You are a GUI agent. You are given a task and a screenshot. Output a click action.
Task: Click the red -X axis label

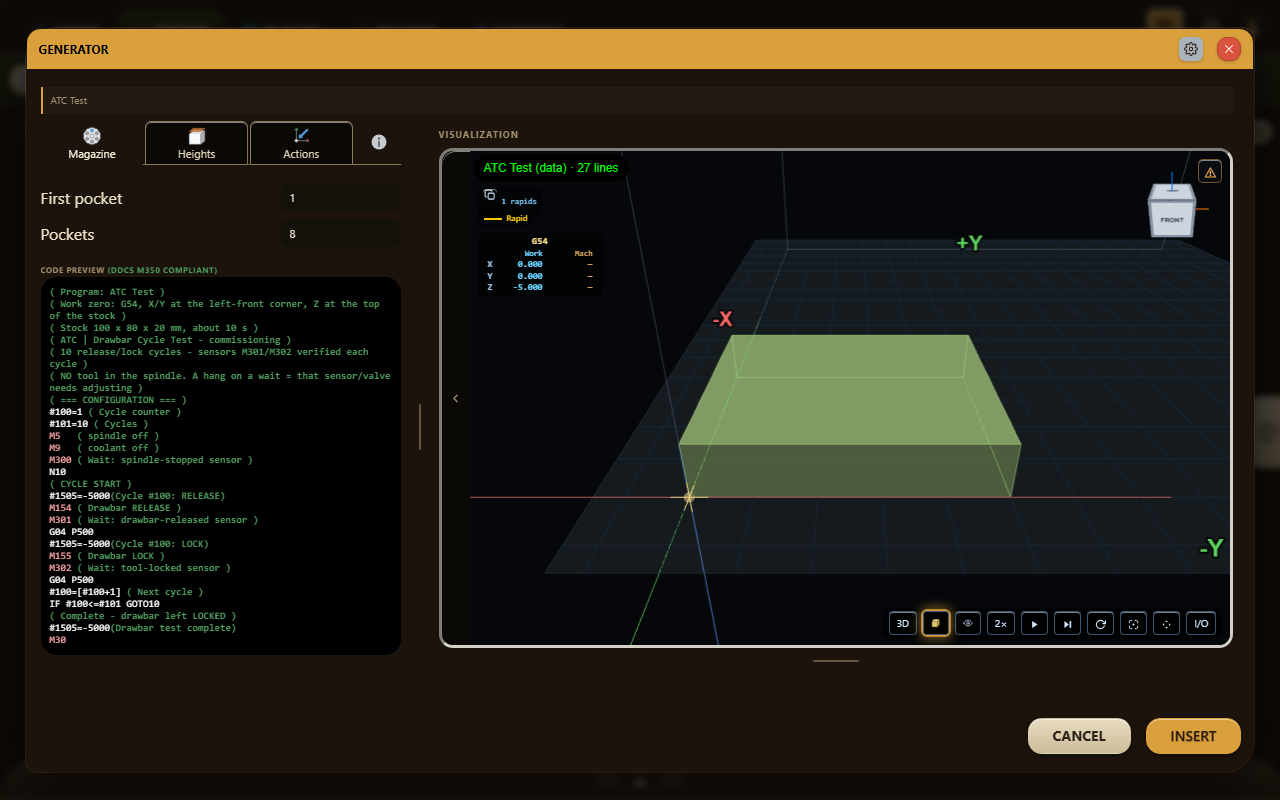pos(723,319)
